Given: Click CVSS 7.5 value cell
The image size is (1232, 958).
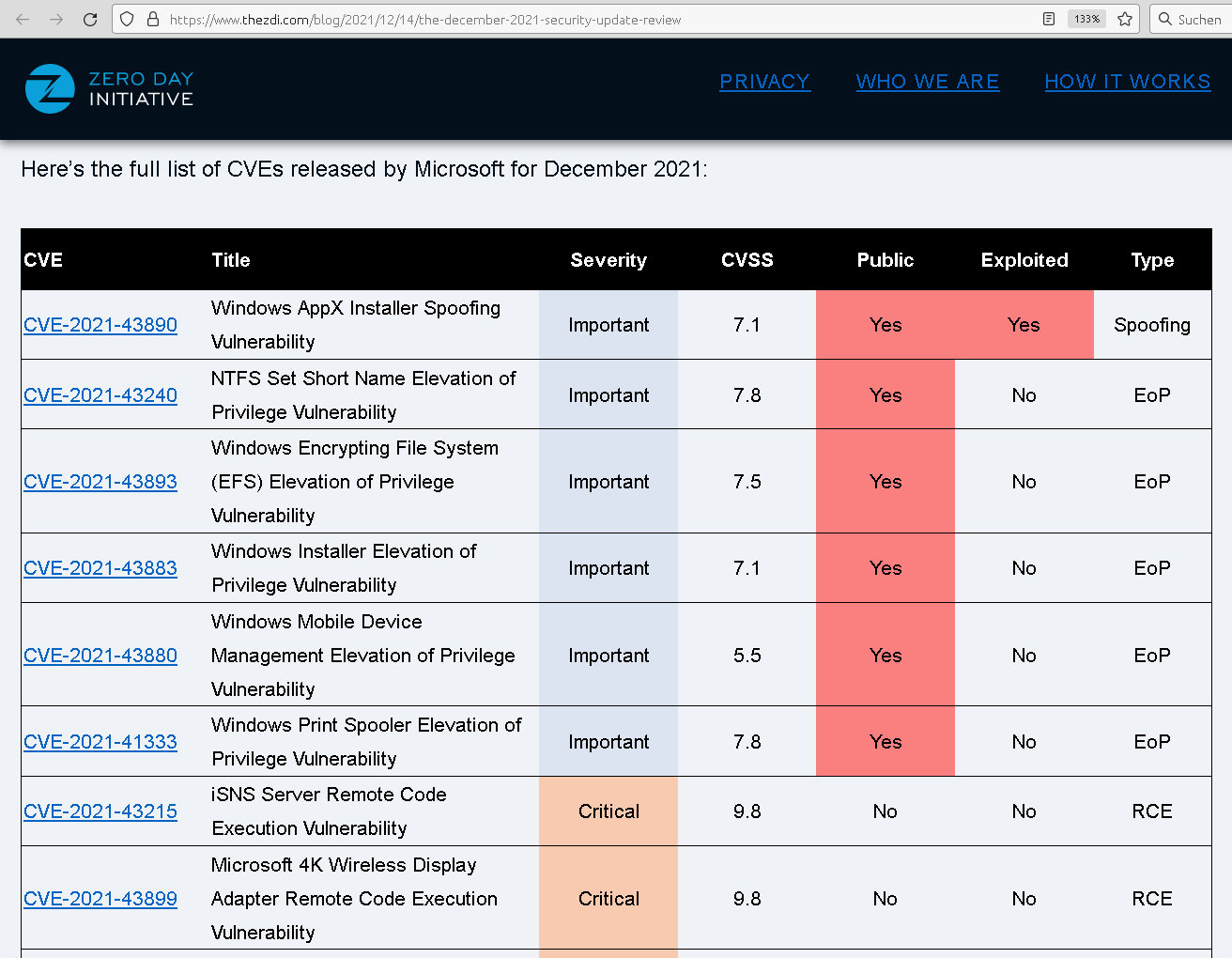Looking at the screenshot, I should [x=747, y=482].
